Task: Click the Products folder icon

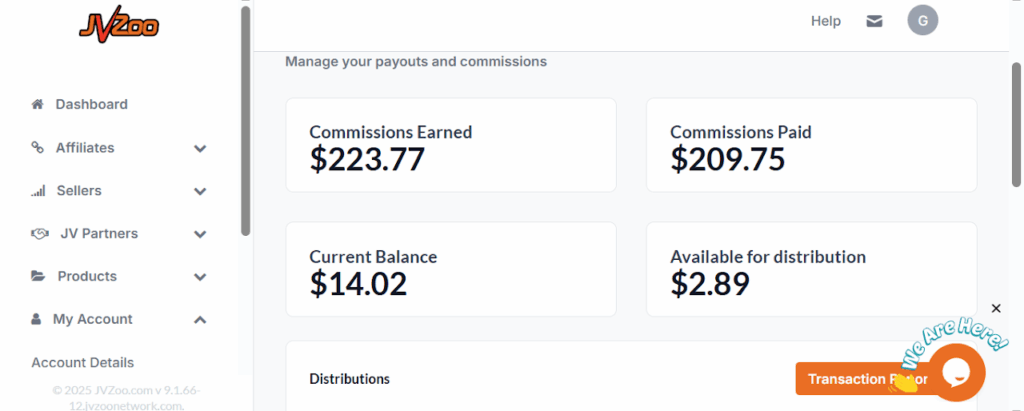Action: coord(38,276)
